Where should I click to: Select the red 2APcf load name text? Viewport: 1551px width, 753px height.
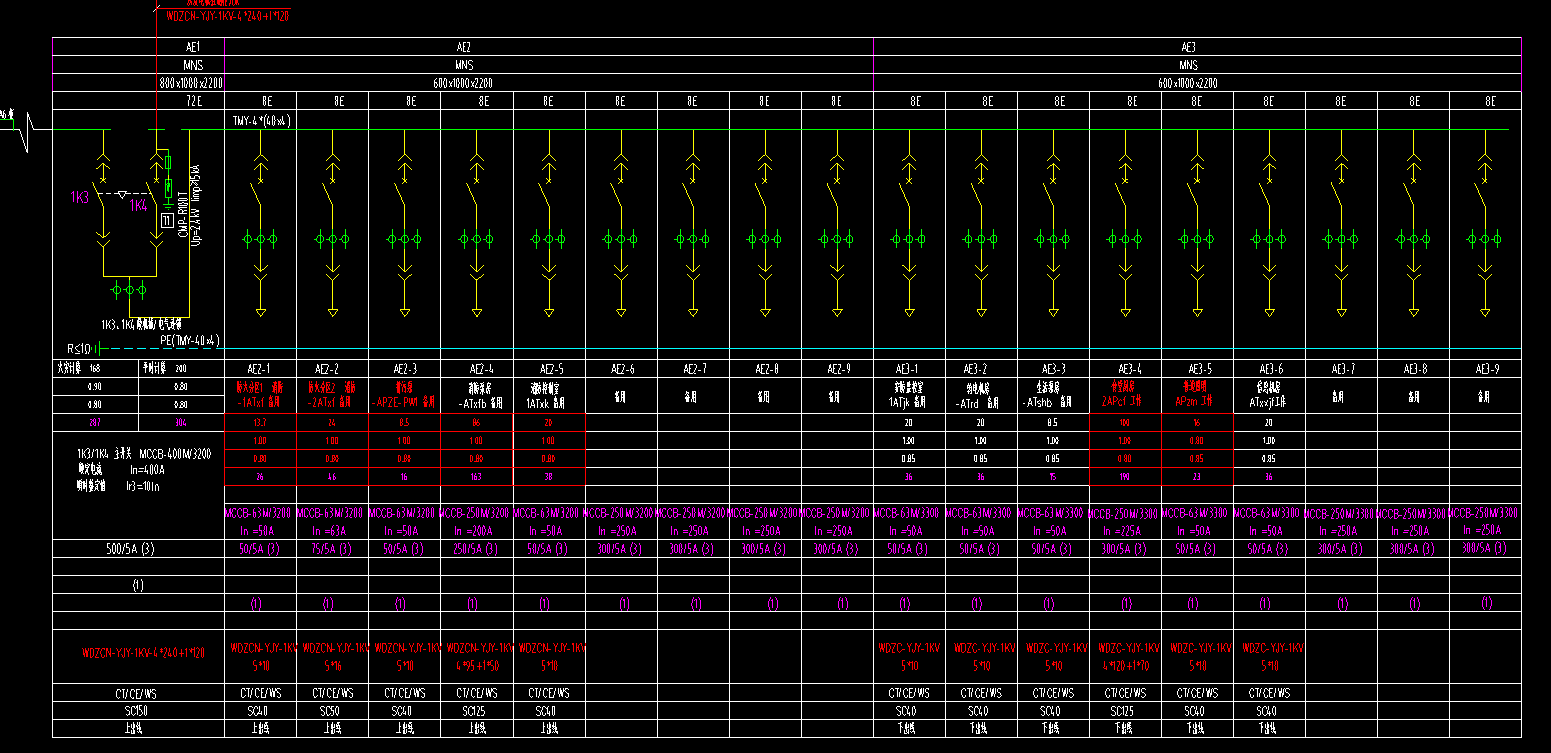tap(1114, 402)
